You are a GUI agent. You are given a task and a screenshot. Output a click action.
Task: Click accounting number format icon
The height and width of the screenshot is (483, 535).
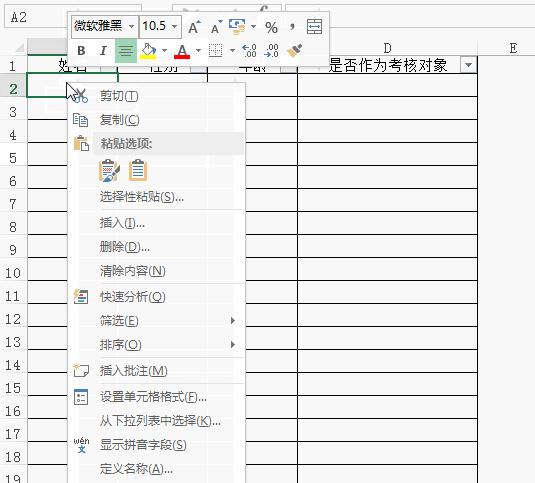click(x=237, y=27)
